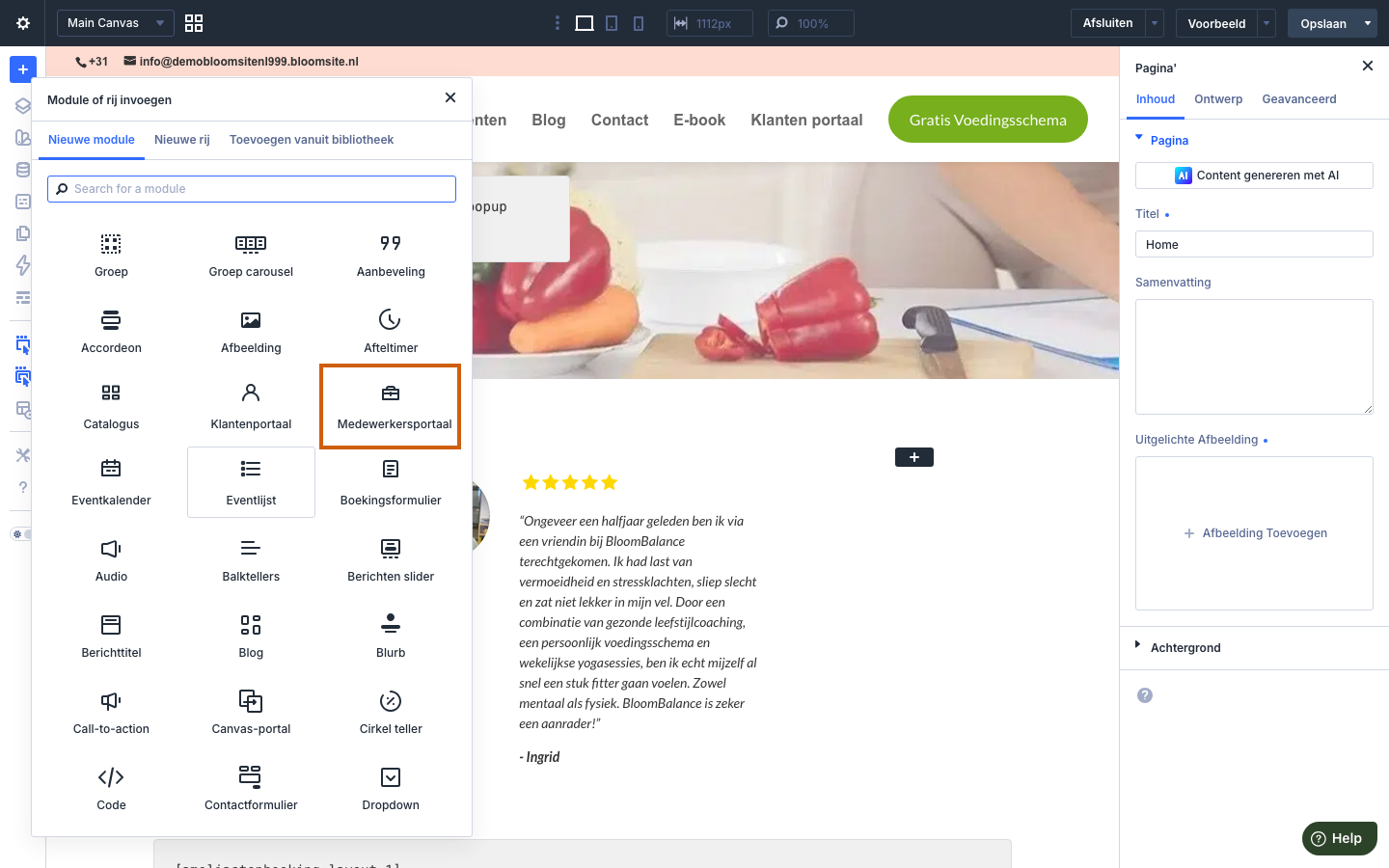Image resolution: width=1389 pixels, height=868 pixels.
Task: Open the settings gear in top bar
Action: point(23,23)
